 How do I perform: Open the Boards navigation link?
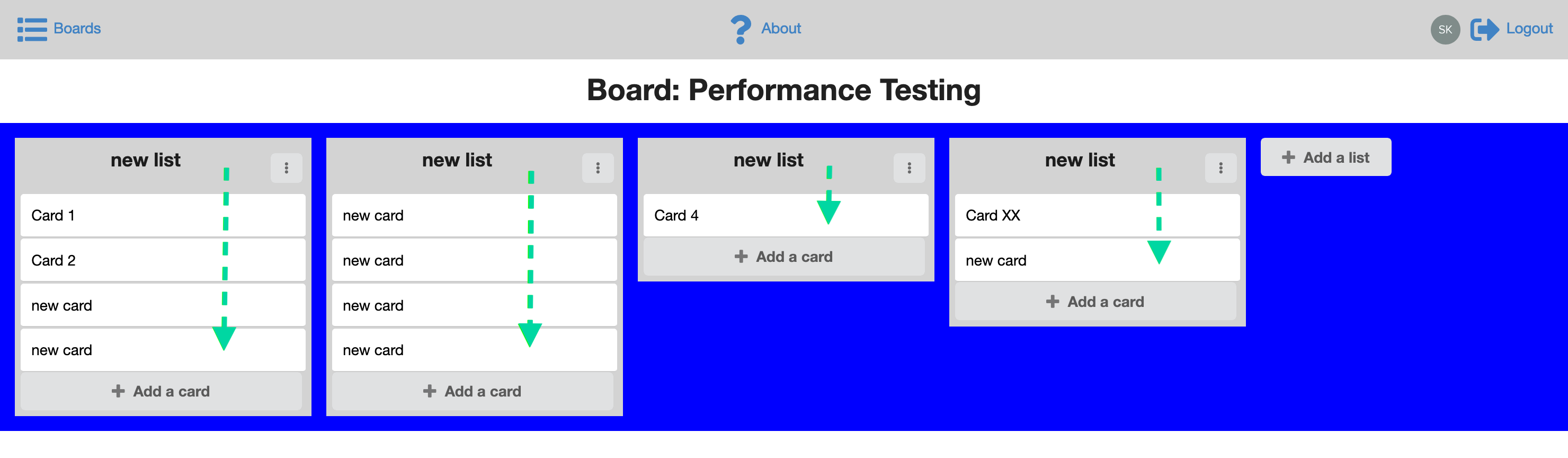tap(77, 29)
